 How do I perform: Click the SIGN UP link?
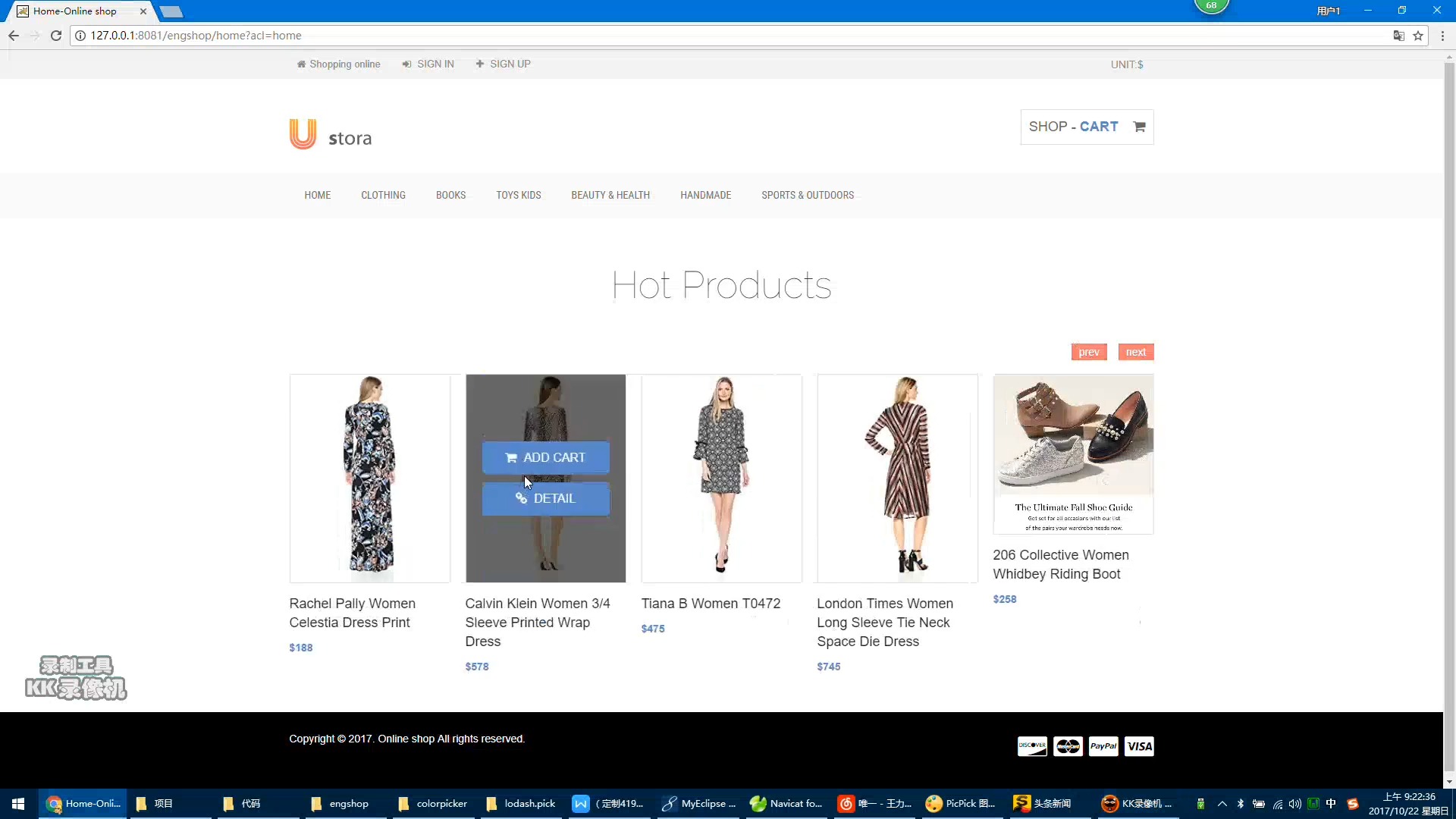pos(511,63)
